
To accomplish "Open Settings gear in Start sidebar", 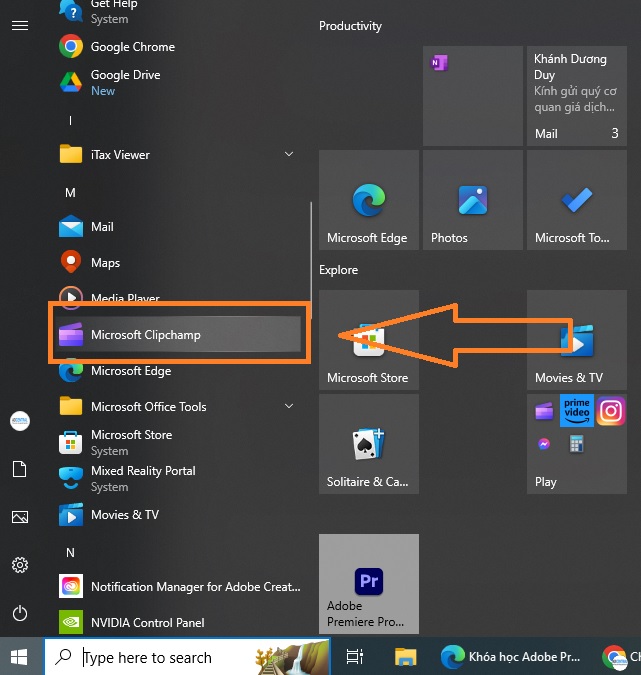I will point(19,565).
